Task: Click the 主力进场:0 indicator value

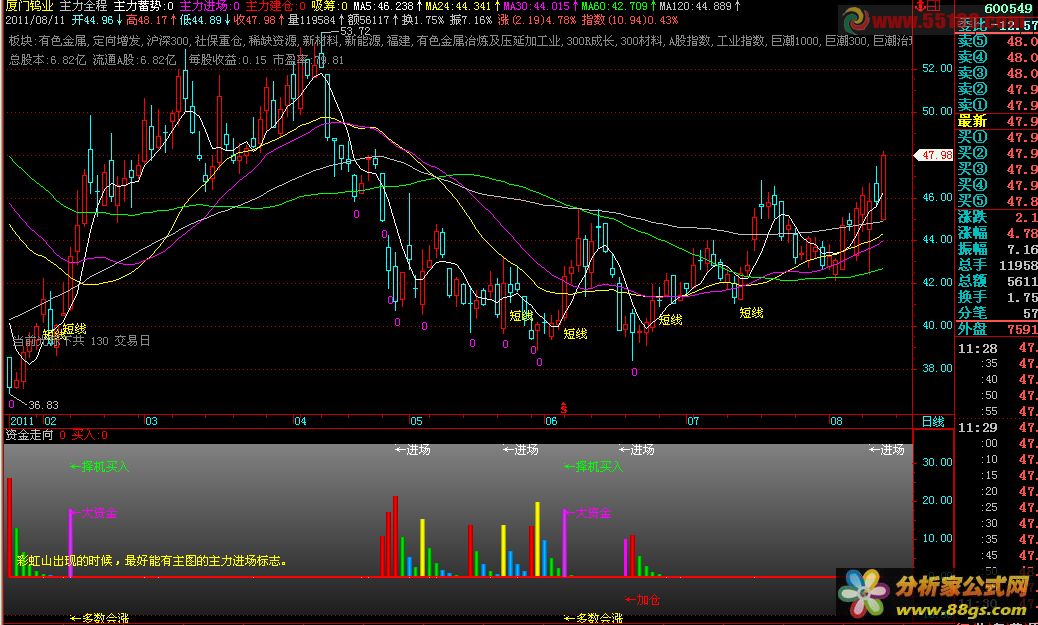Action: [210, 7]
